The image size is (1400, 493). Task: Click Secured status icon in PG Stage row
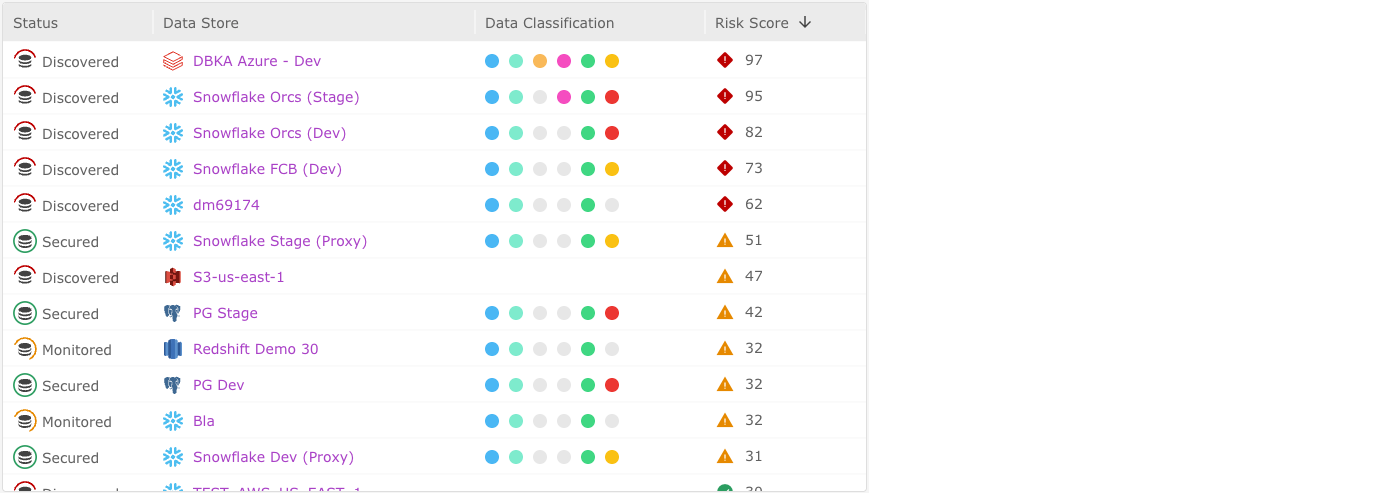click(x=25, y=313)
